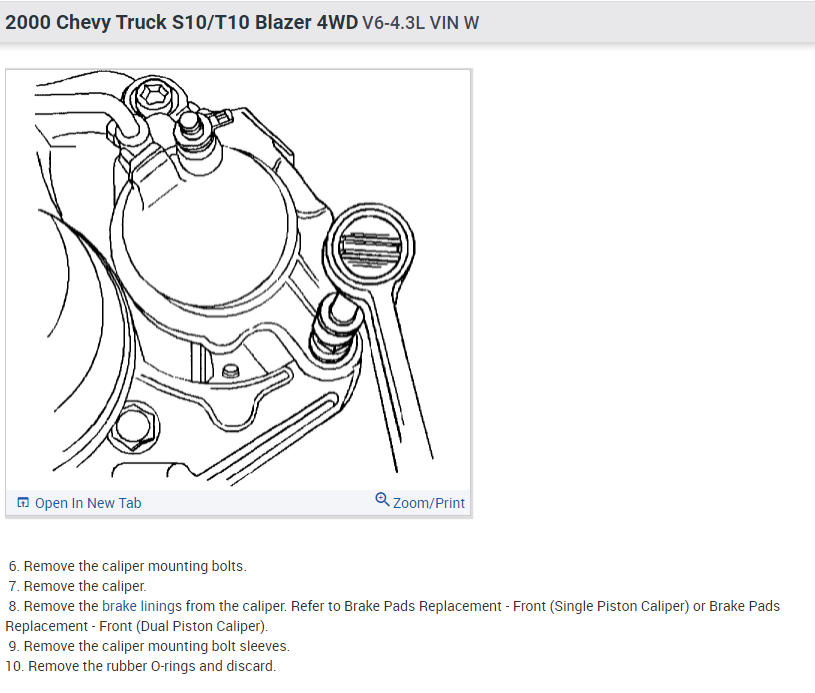Click the wrench head in the caliper diagram

[x=369, y=245]
